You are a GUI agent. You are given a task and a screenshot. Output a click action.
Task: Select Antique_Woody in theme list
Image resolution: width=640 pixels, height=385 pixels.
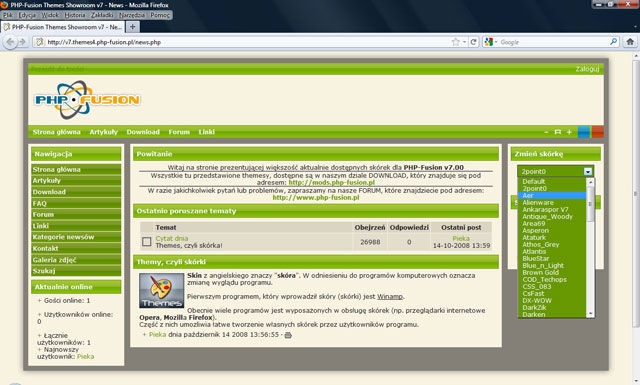(x=552, y=216)
